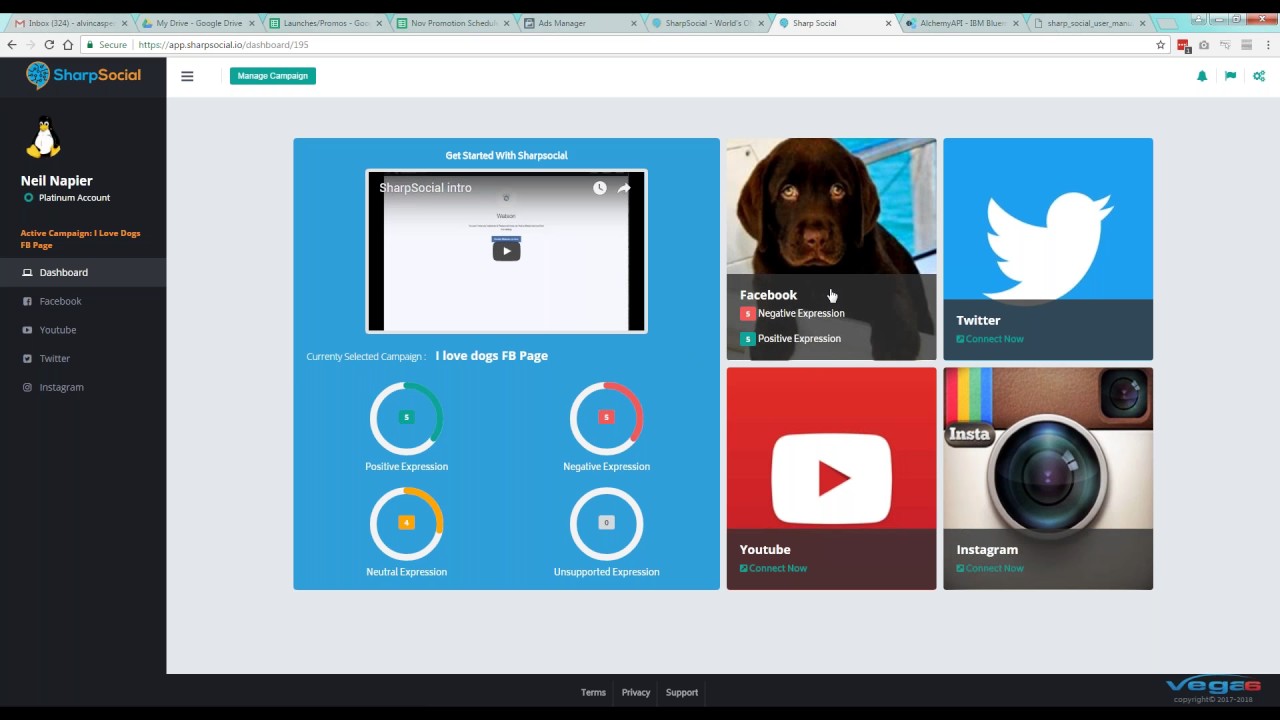Click the video Watch Later clock icon
1280x720 pixels.
(599, 188)
